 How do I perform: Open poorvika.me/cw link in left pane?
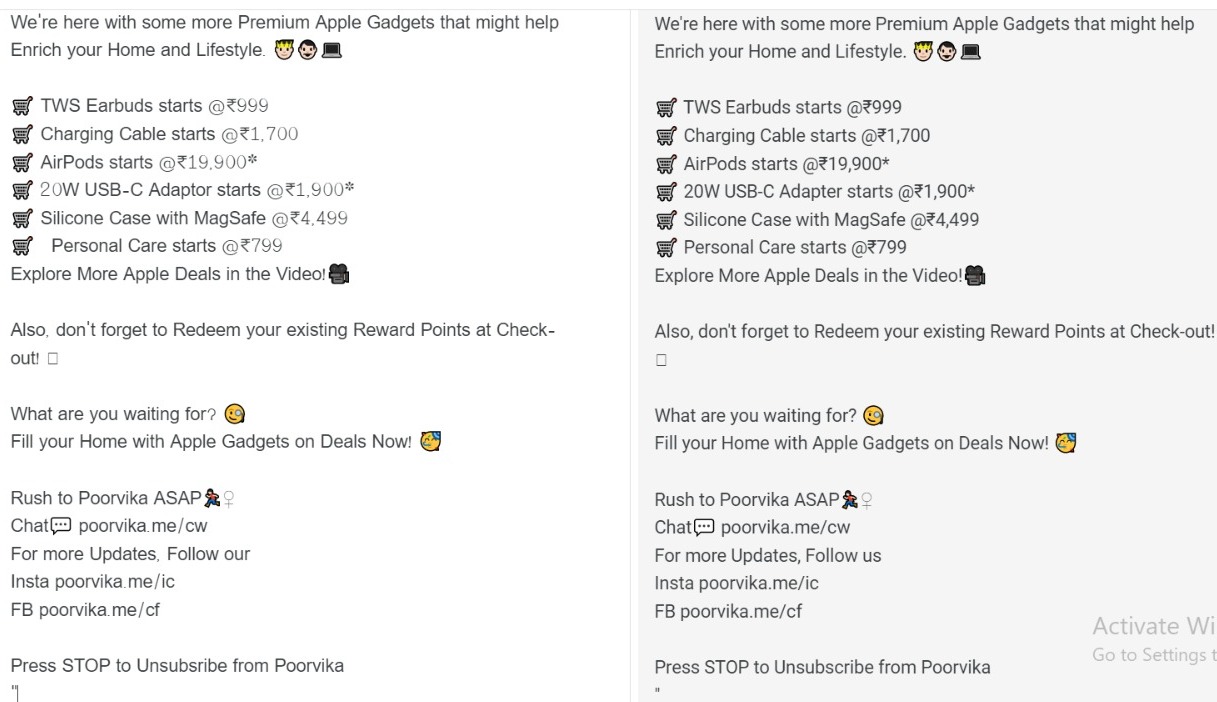143,526
